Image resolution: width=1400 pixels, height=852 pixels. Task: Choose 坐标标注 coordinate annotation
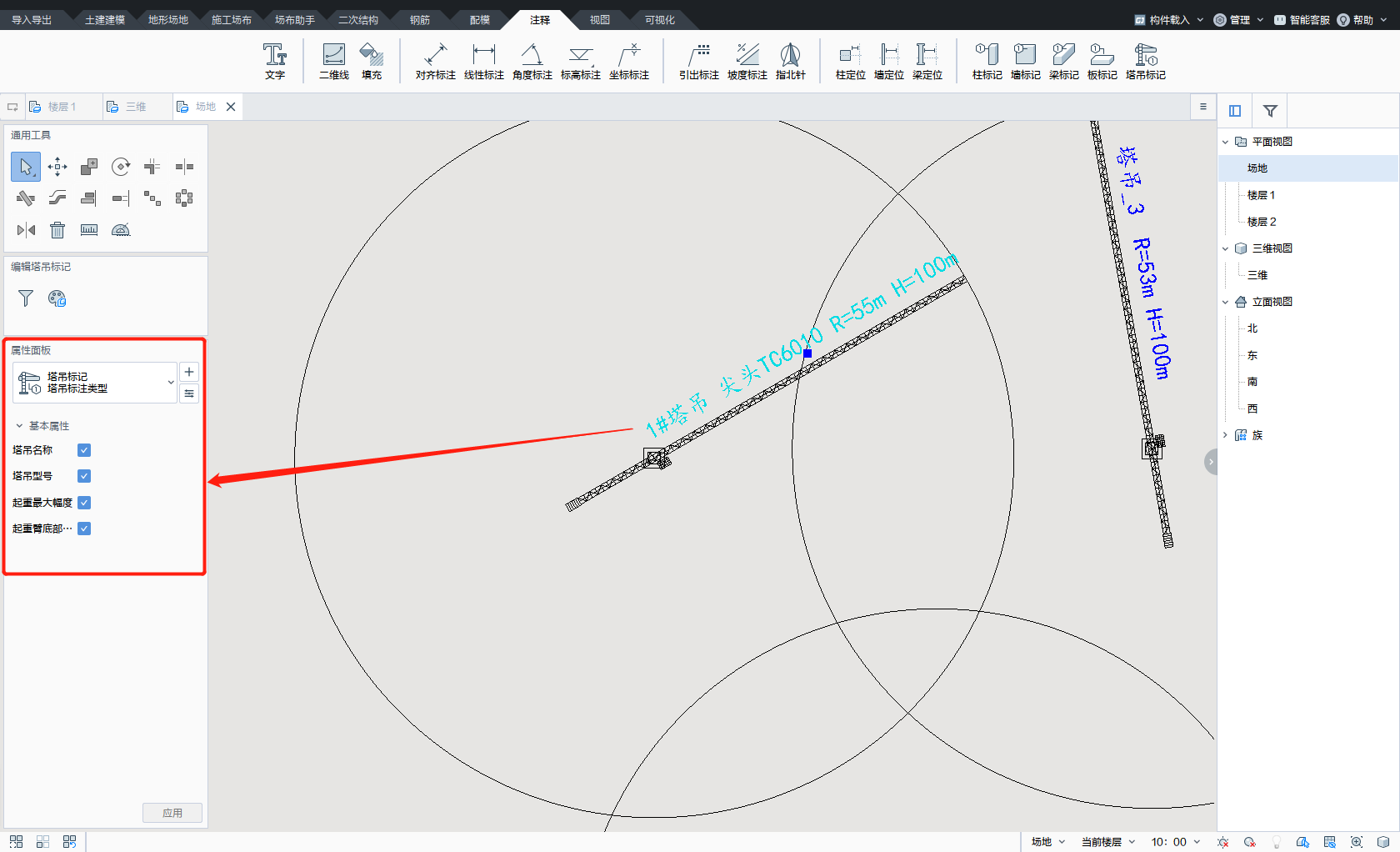click(x=628, y=62)
